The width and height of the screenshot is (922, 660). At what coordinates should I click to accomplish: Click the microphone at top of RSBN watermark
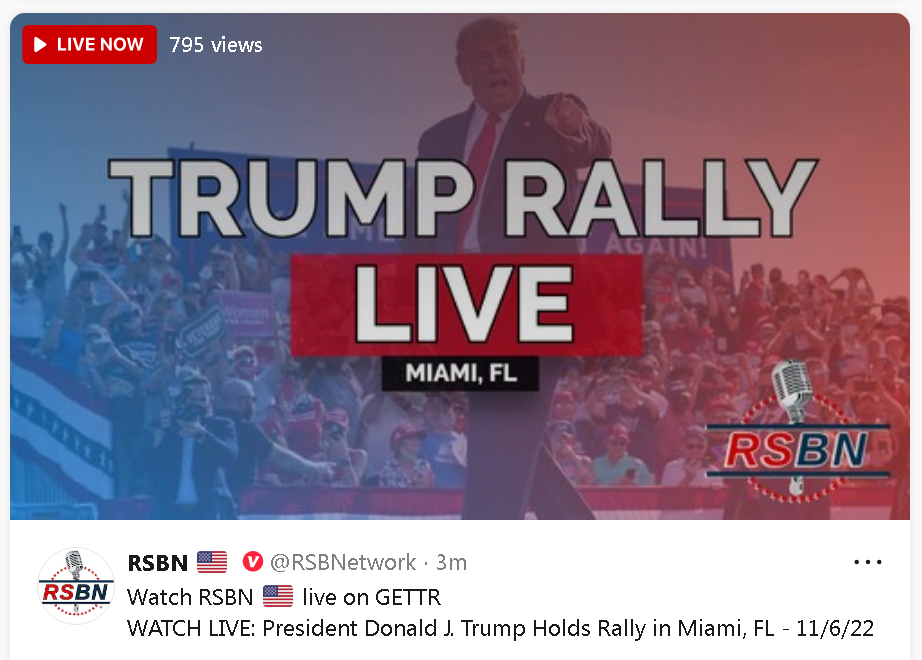pyautogui.click(x=793, y=390)
